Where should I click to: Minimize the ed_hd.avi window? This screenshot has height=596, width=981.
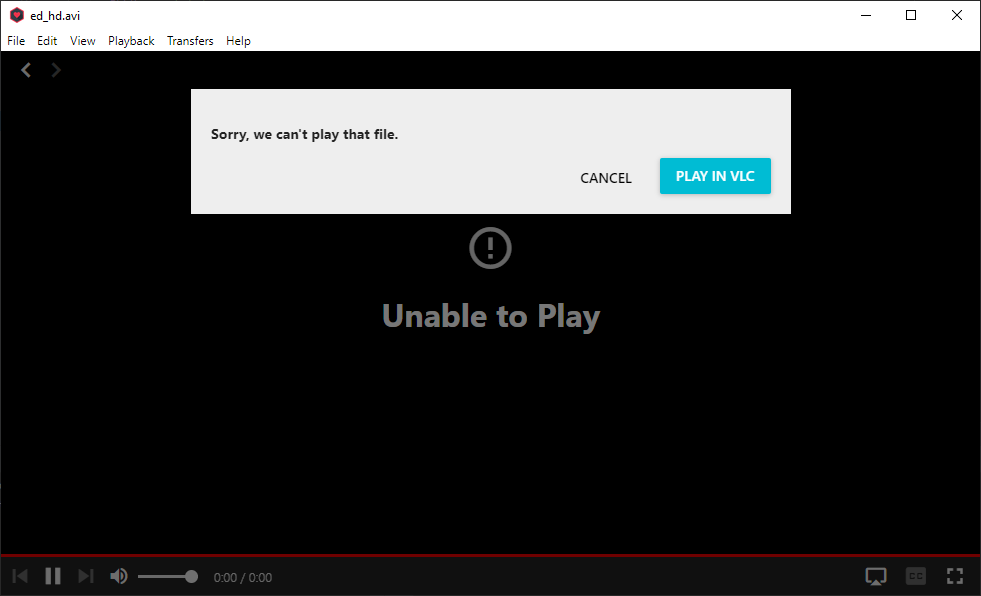point(866,15)
